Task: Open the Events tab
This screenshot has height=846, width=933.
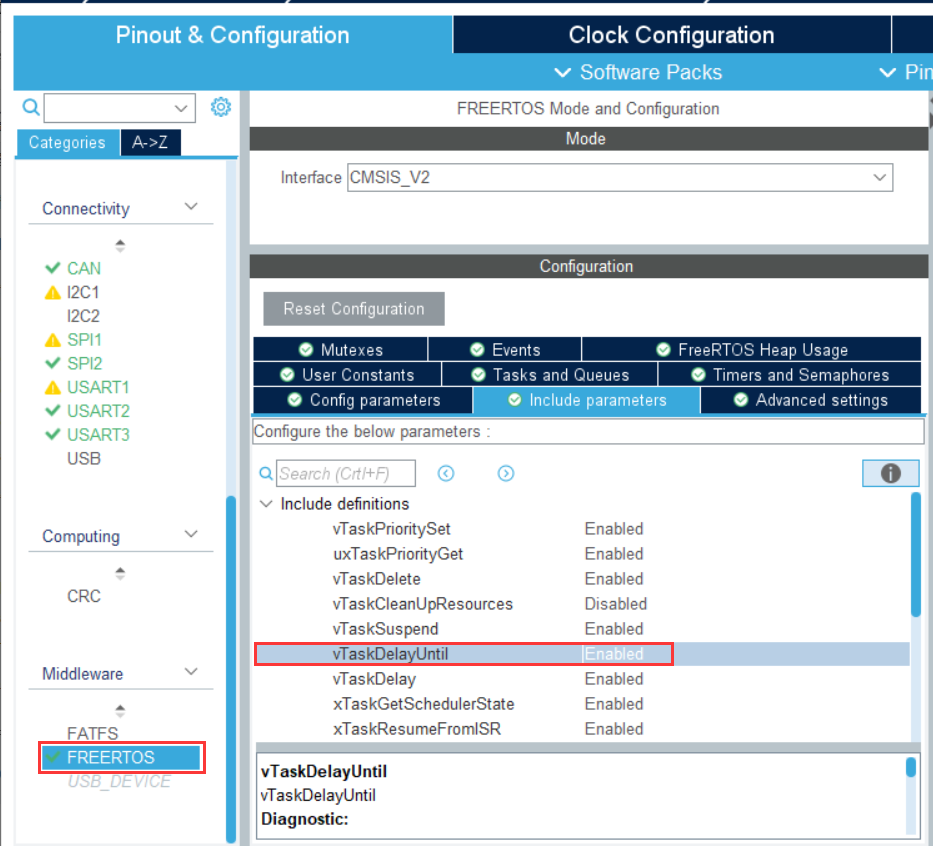Action: coord(505,350)
